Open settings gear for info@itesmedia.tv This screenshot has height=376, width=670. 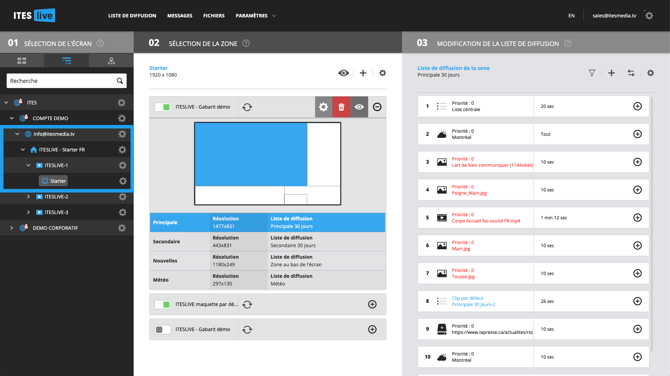122,134
